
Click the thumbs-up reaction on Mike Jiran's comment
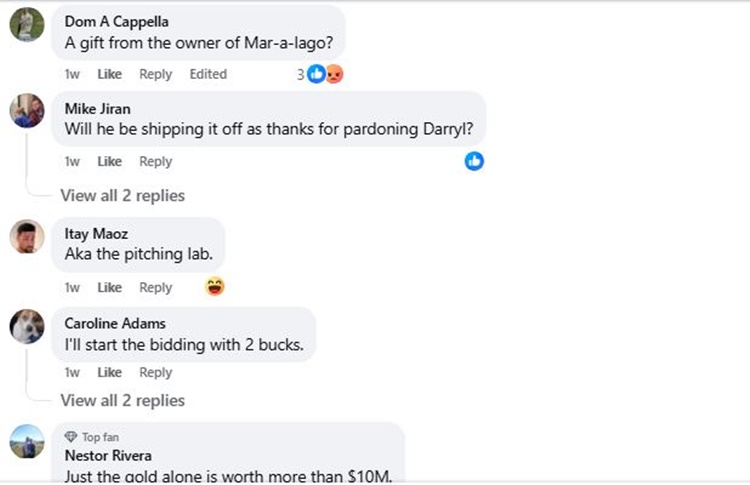[x=474, y=161]
